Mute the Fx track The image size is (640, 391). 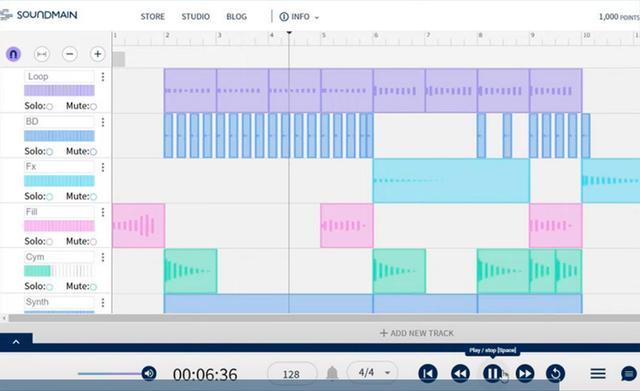(x=93, y=197)
